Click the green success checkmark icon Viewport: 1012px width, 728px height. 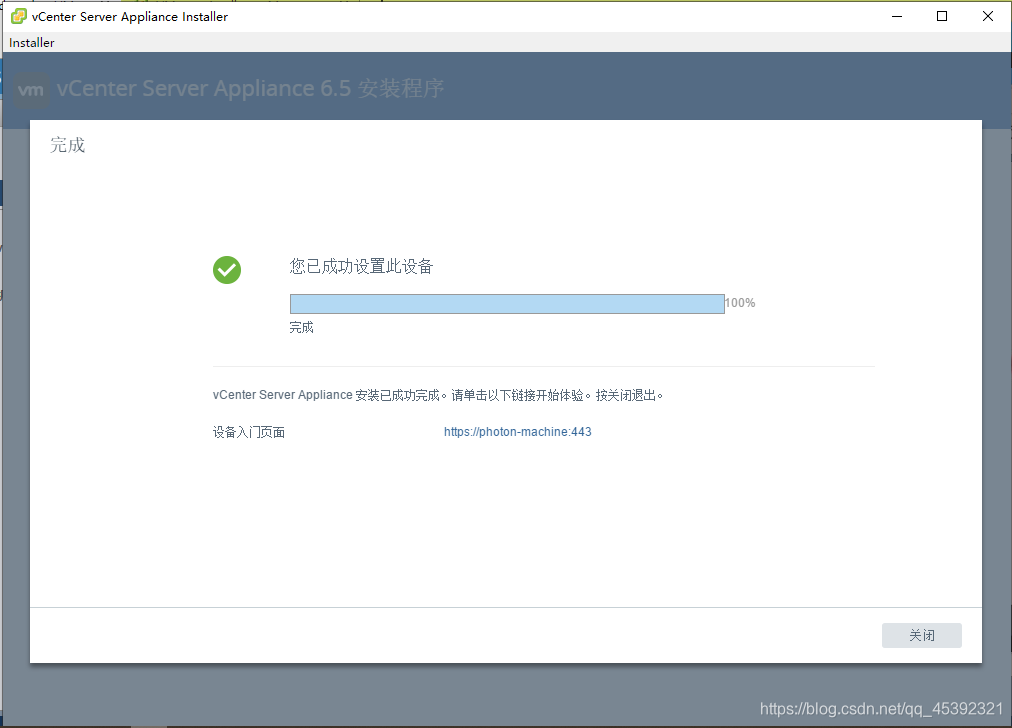click(x=227, y=270)
